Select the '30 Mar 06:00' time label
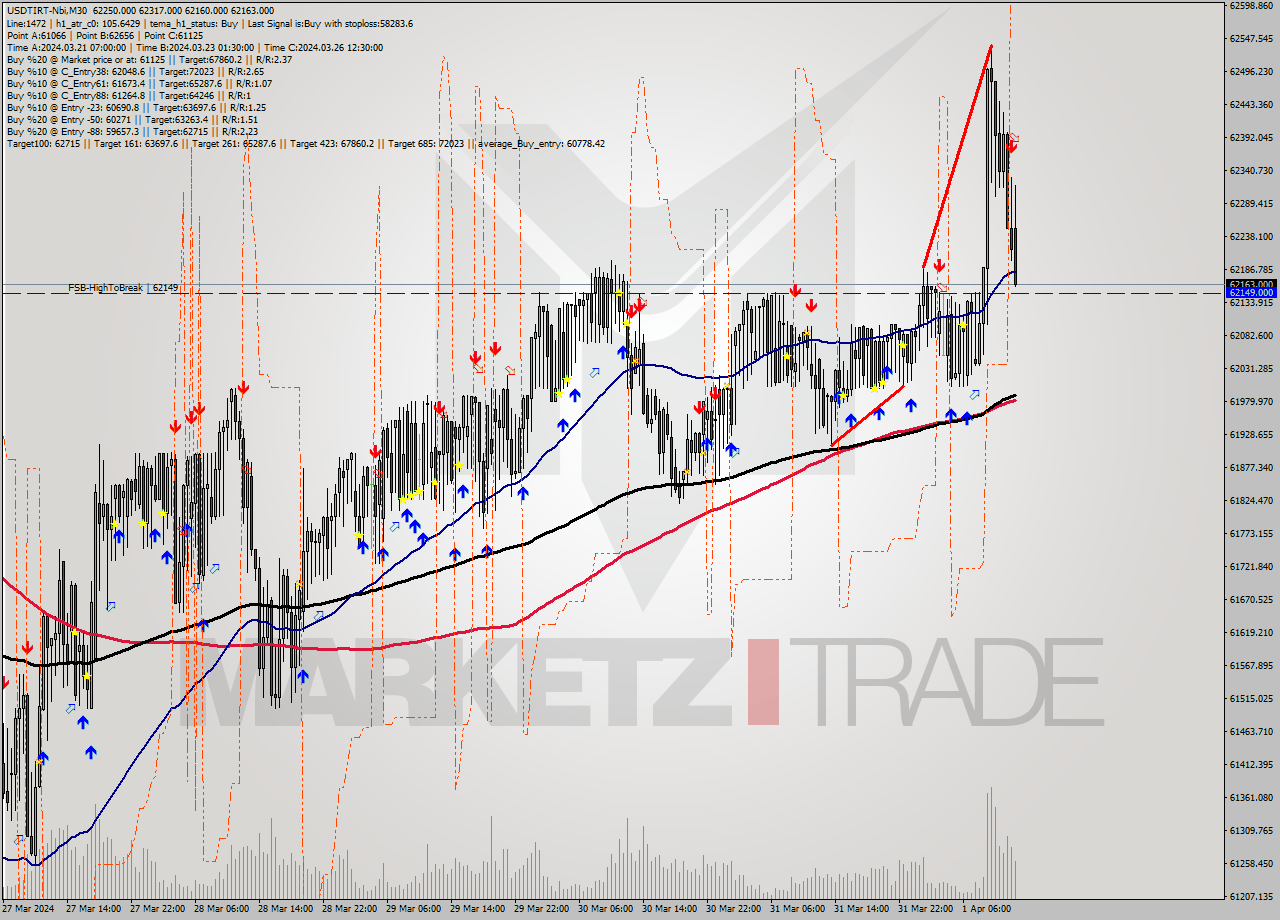The image size is (1280, 920). point(606,909)
